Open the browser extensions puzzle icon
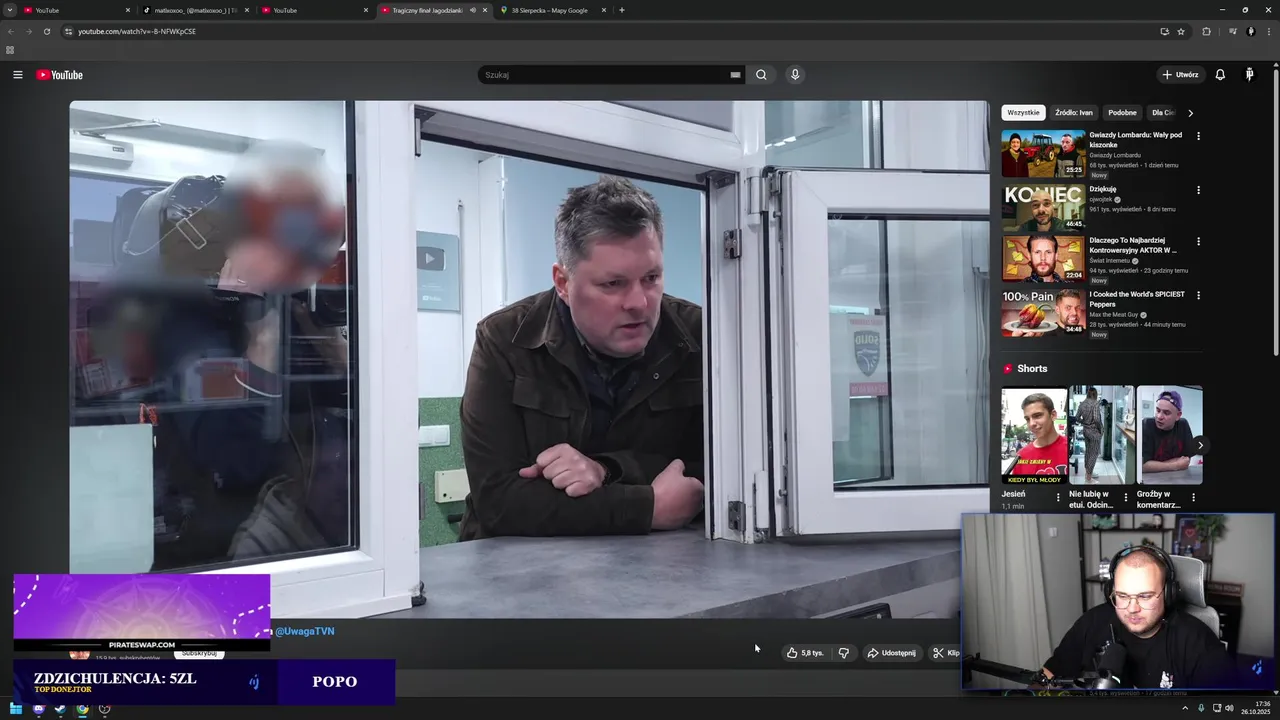Image resolution: width=1280 pixels, height=720 pixels. 1206,31
